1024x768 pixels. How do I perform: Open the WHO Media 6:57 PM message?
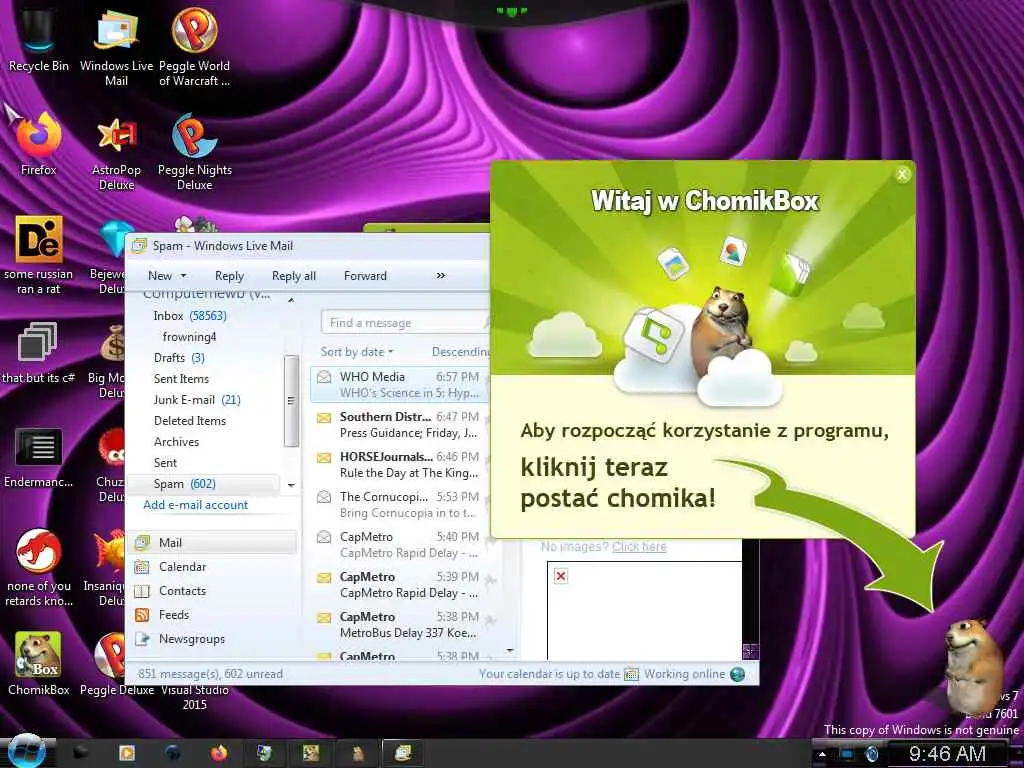[398, 385]
